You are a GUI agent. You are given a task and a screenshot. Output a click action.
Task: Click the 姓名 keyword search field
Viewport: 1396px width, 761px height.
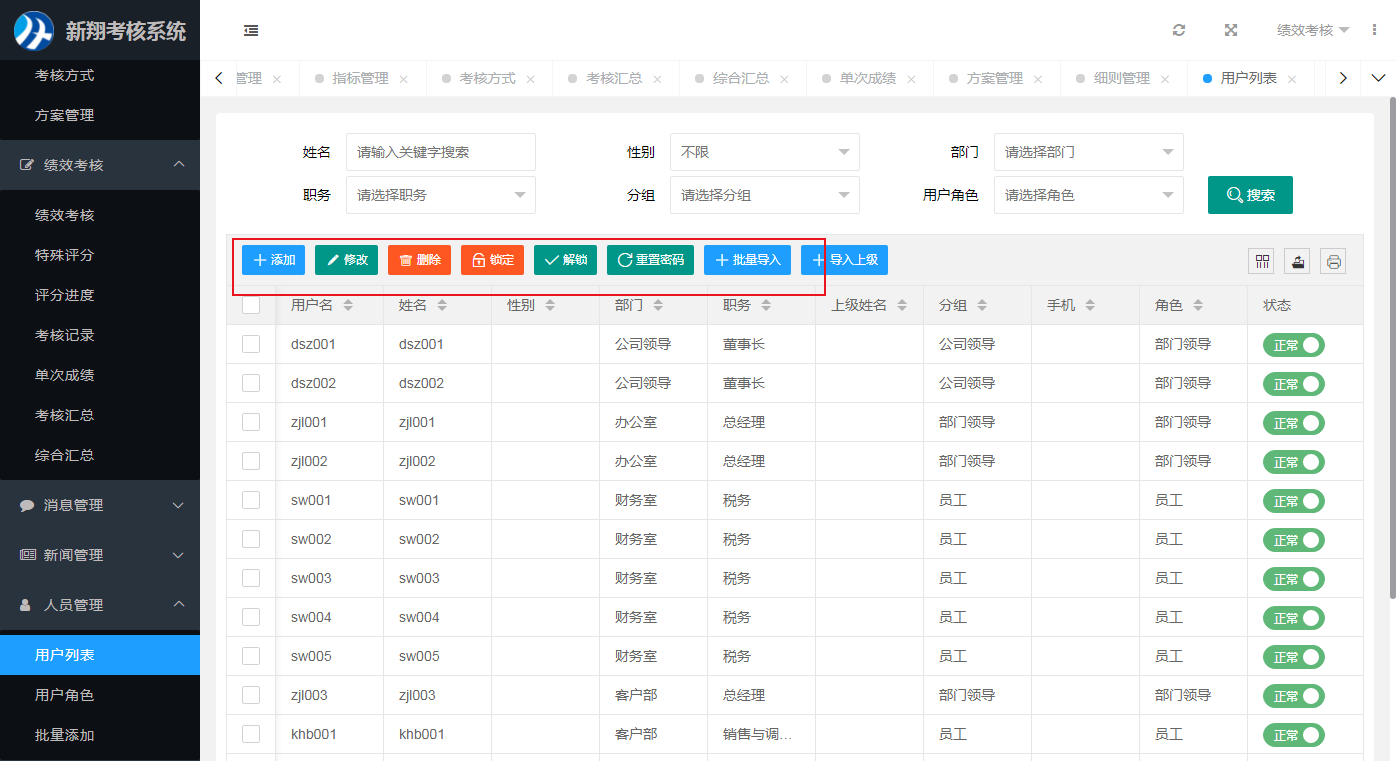click(440, 152)
